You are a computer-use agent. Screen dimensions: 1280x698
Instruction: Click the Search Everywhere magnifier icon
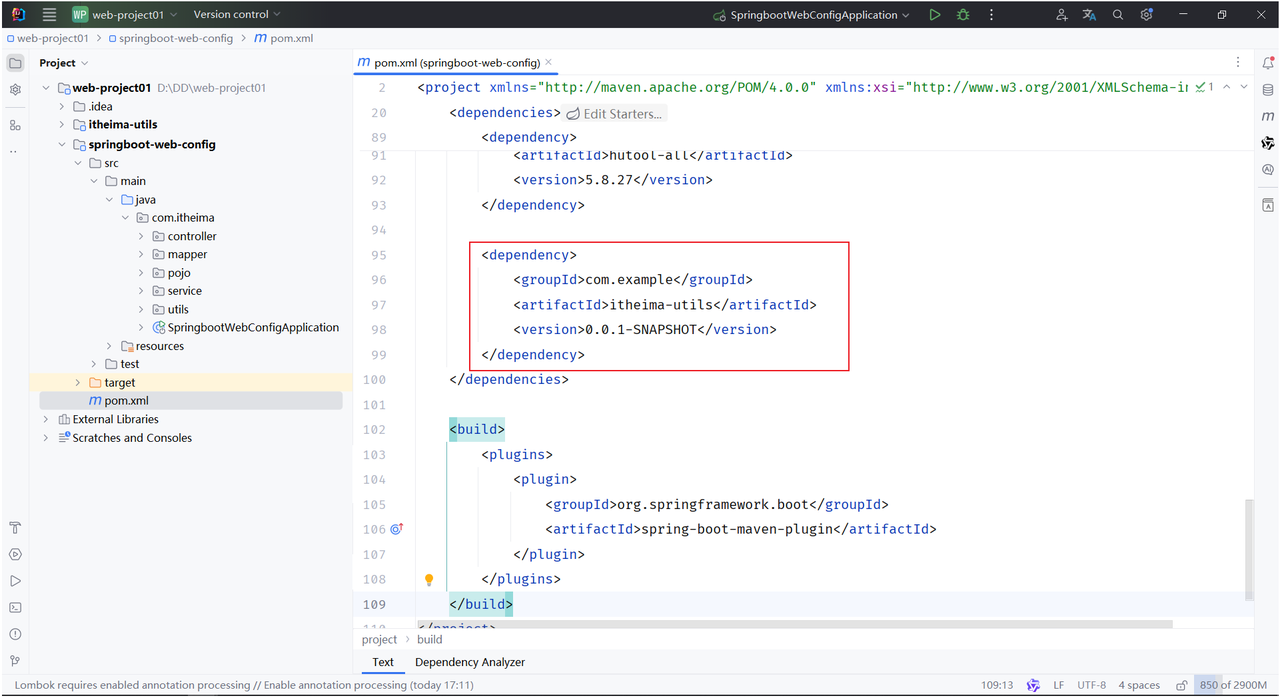pyautogui.click(x=1118, y=15)
